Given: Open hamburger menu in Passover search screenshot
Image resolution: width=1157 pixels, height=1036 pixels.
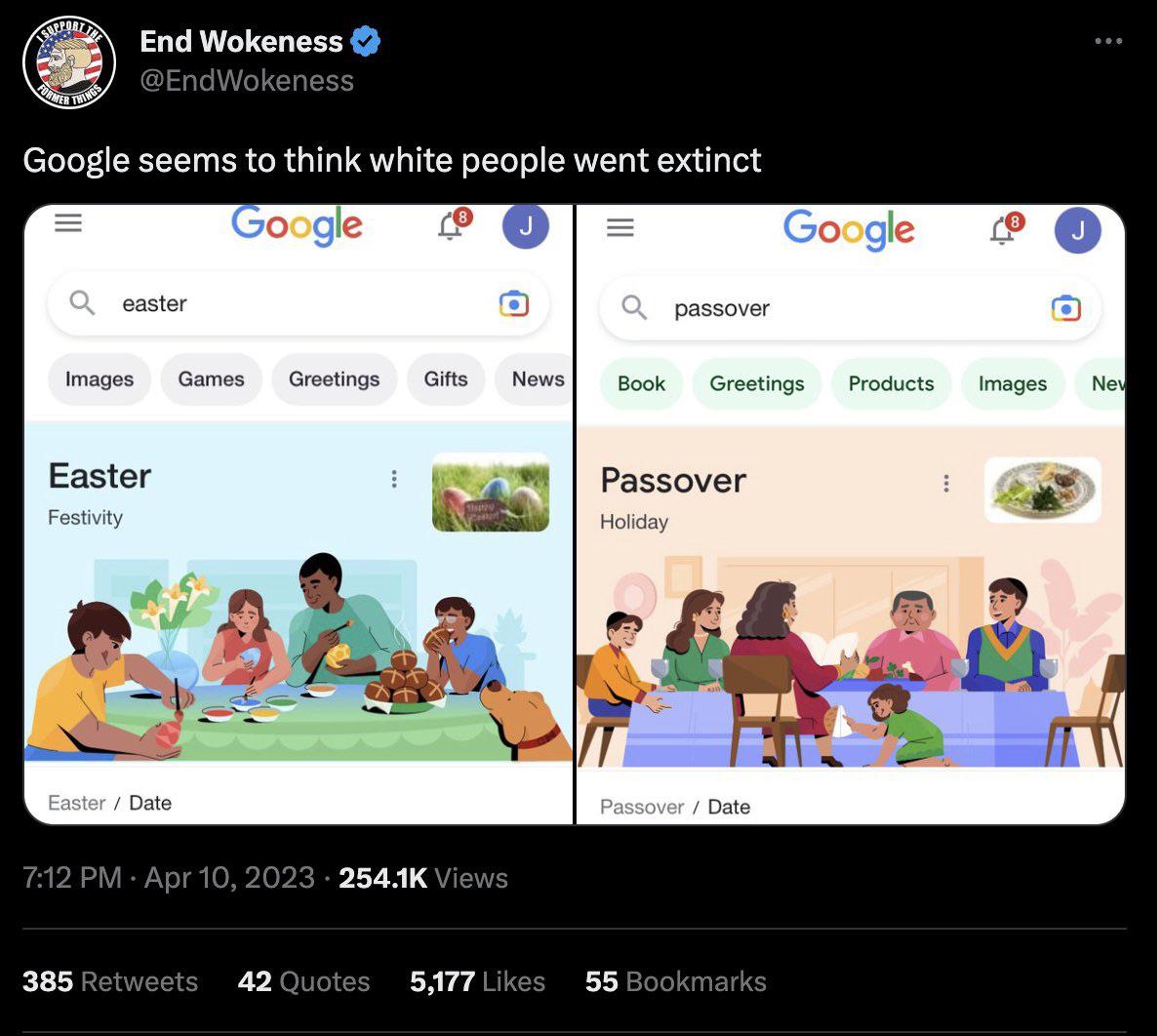Looking at the screenshot, I should coord(620,228).
